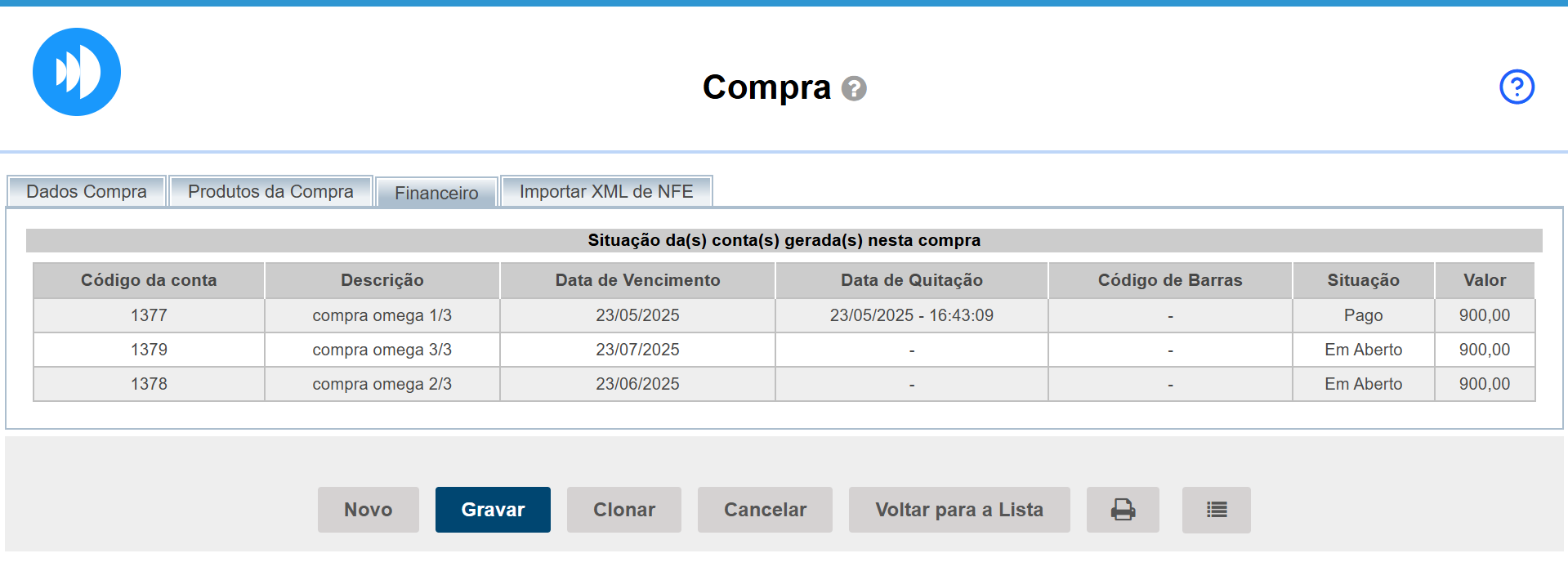Open Produtos da Compra tab
Screen dimensions: 1568x580
pos(270,191)
